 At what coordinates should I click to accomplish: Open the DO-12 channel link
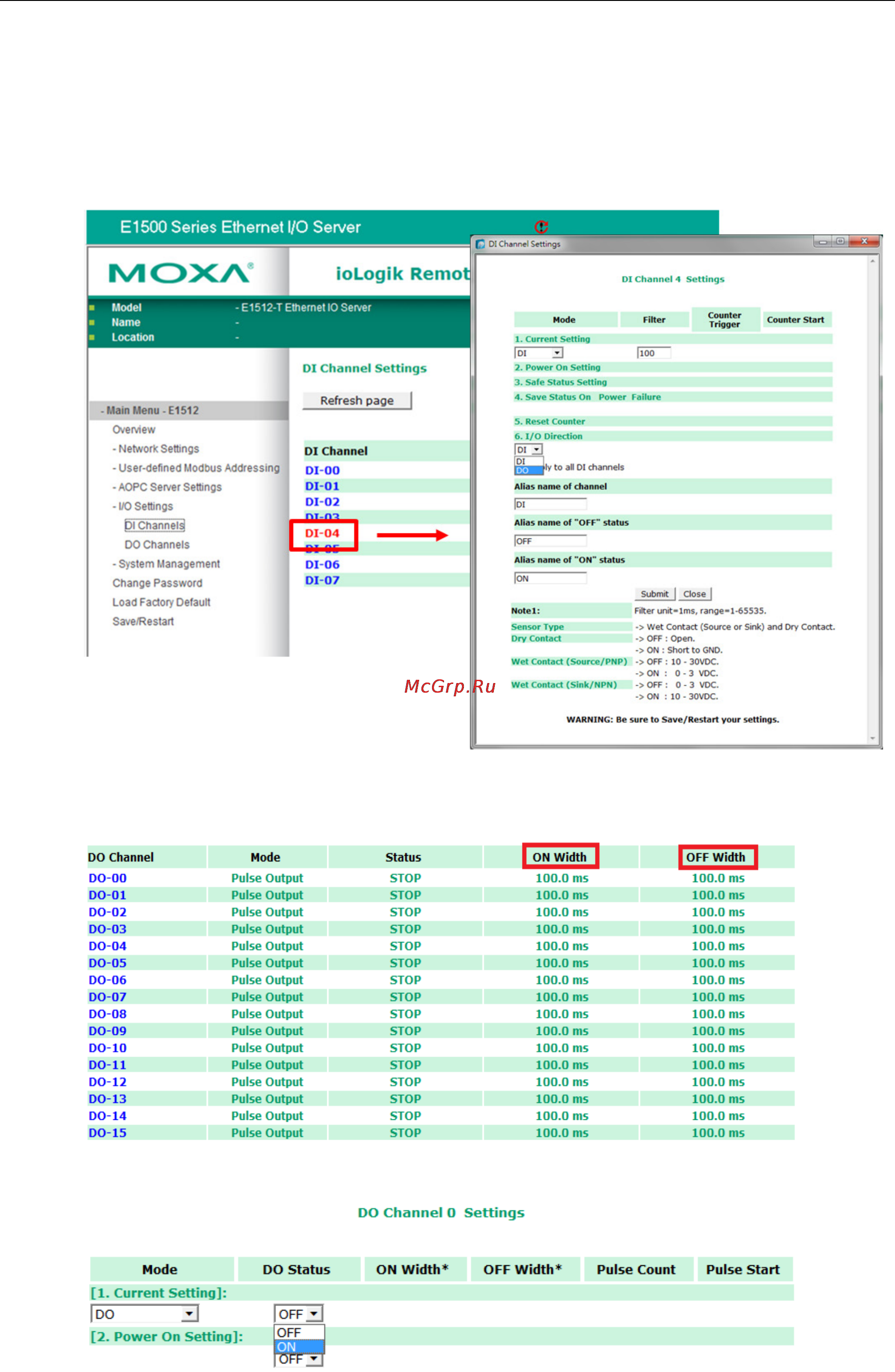coord(107,1082)
